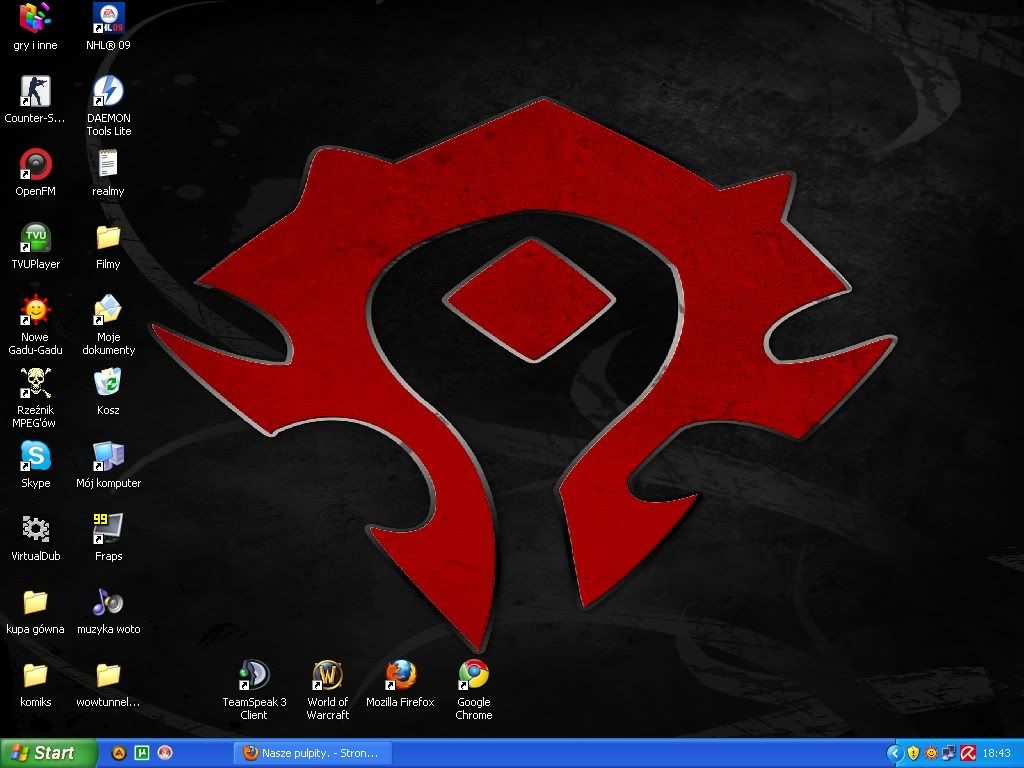Switch to Nasze pulpity Firefox taskbar button
1024x768 pixels.
(312, 753)
